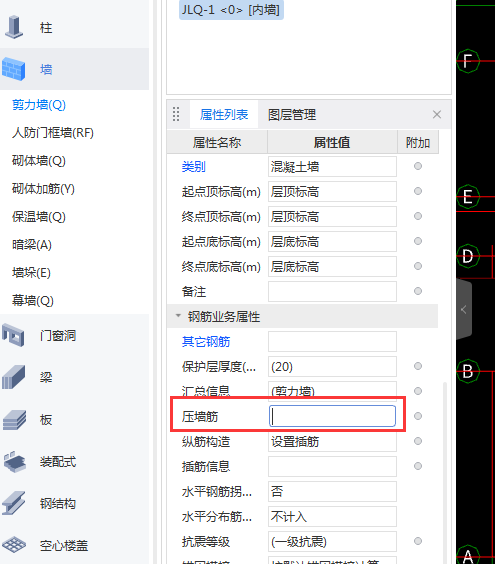Click axis marker D in drawing

click(x=468, y=256)
